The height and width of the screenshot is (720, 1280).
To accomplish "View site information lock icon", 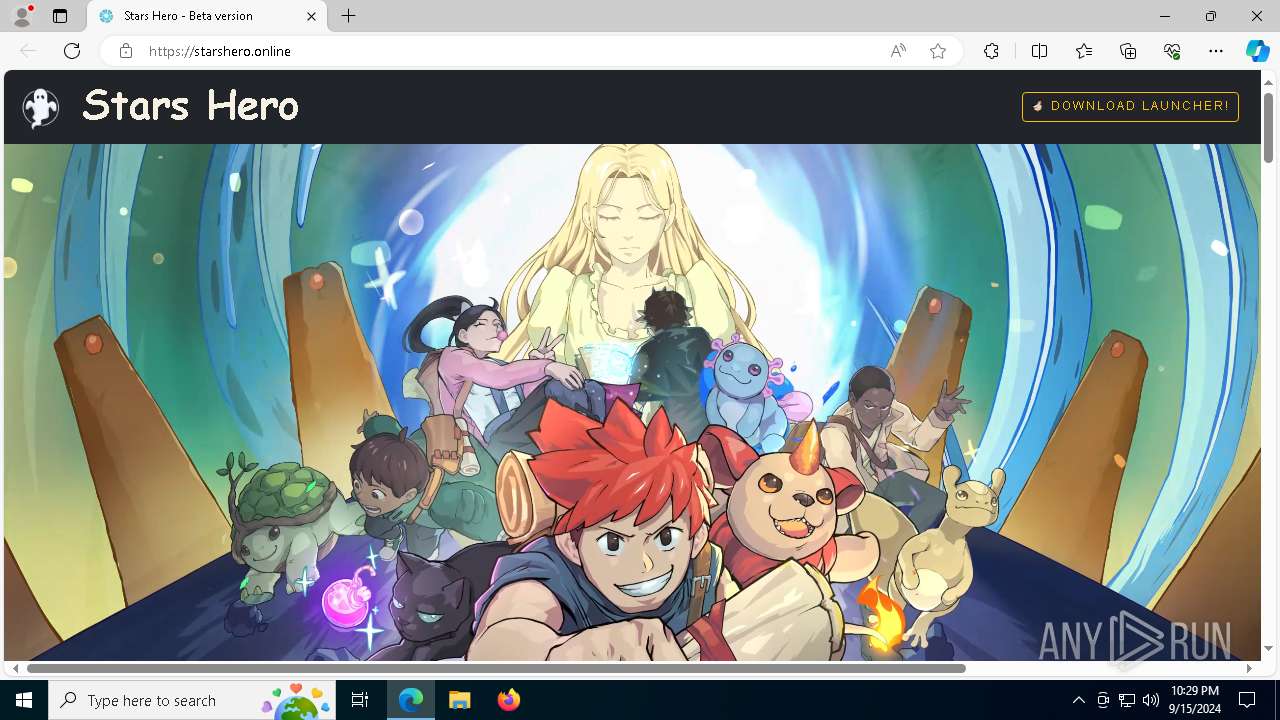I will tap(125, 51).
